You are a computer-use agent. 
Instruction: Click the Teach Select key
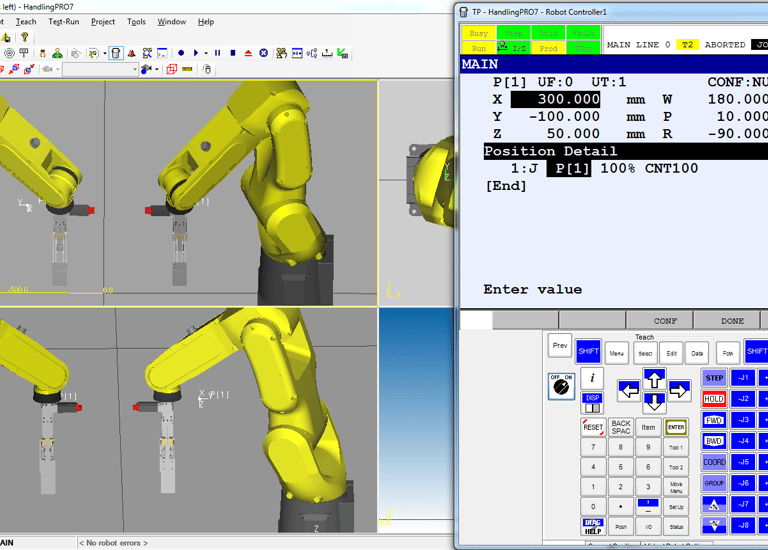(645, 353)
